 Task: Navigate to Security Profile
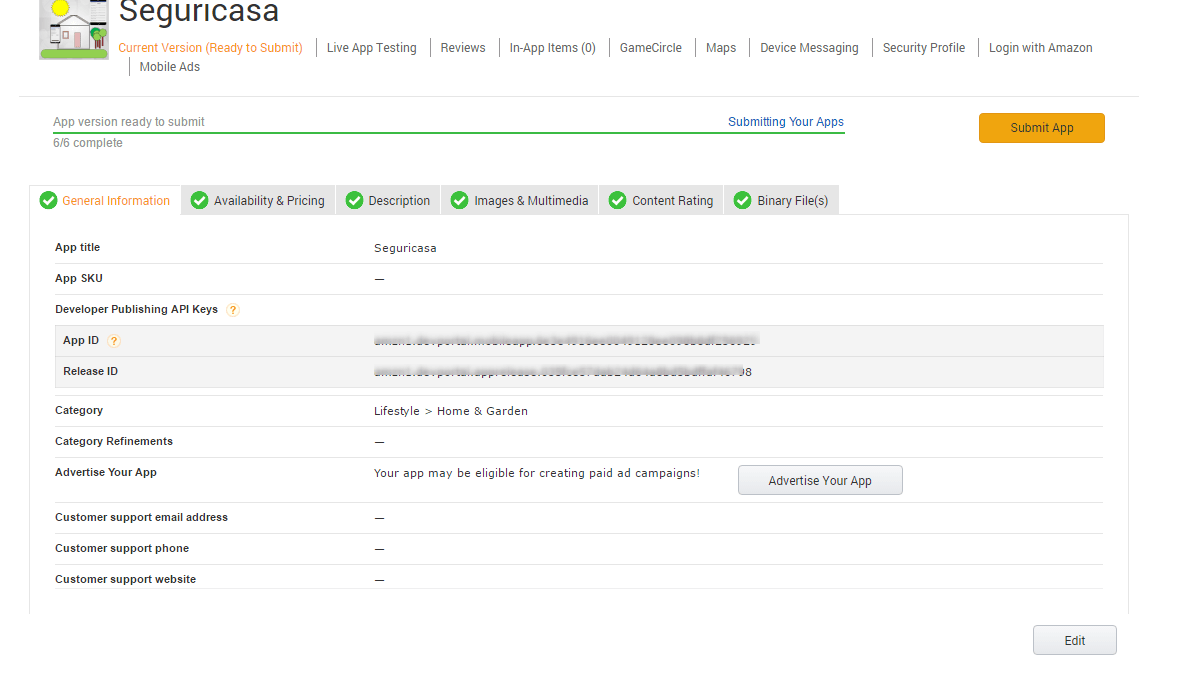[x=923, y=48]
